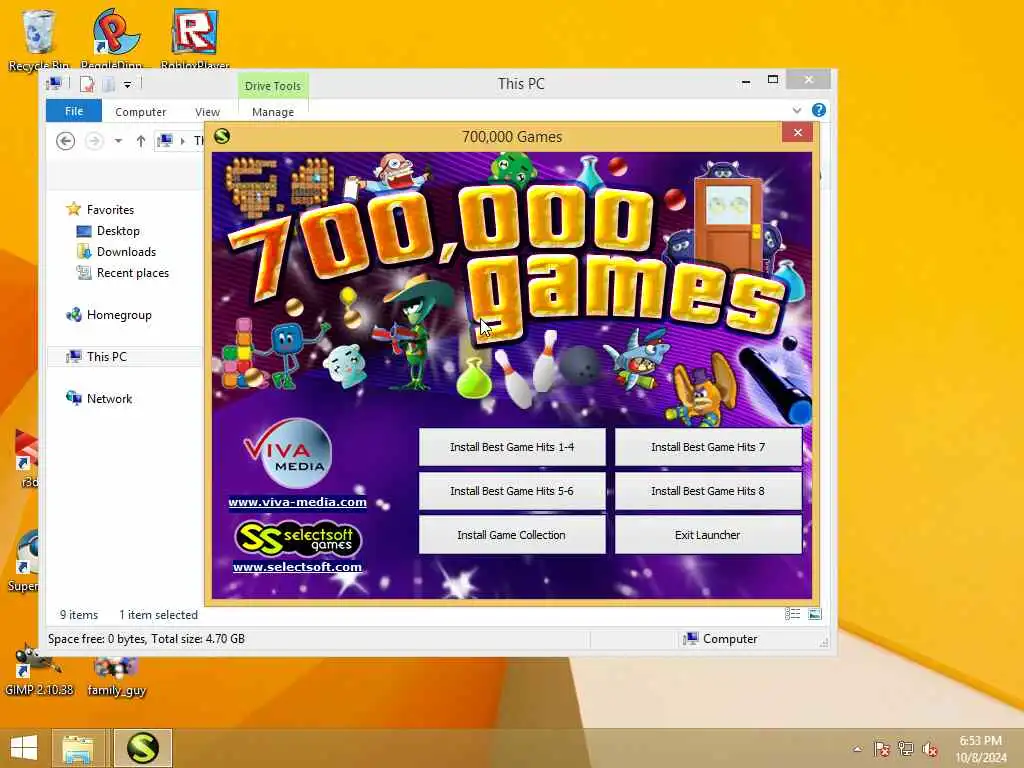Click the Exit Launcher button
This screenshot has height=768, width=1024.
(x=708, y=535)
